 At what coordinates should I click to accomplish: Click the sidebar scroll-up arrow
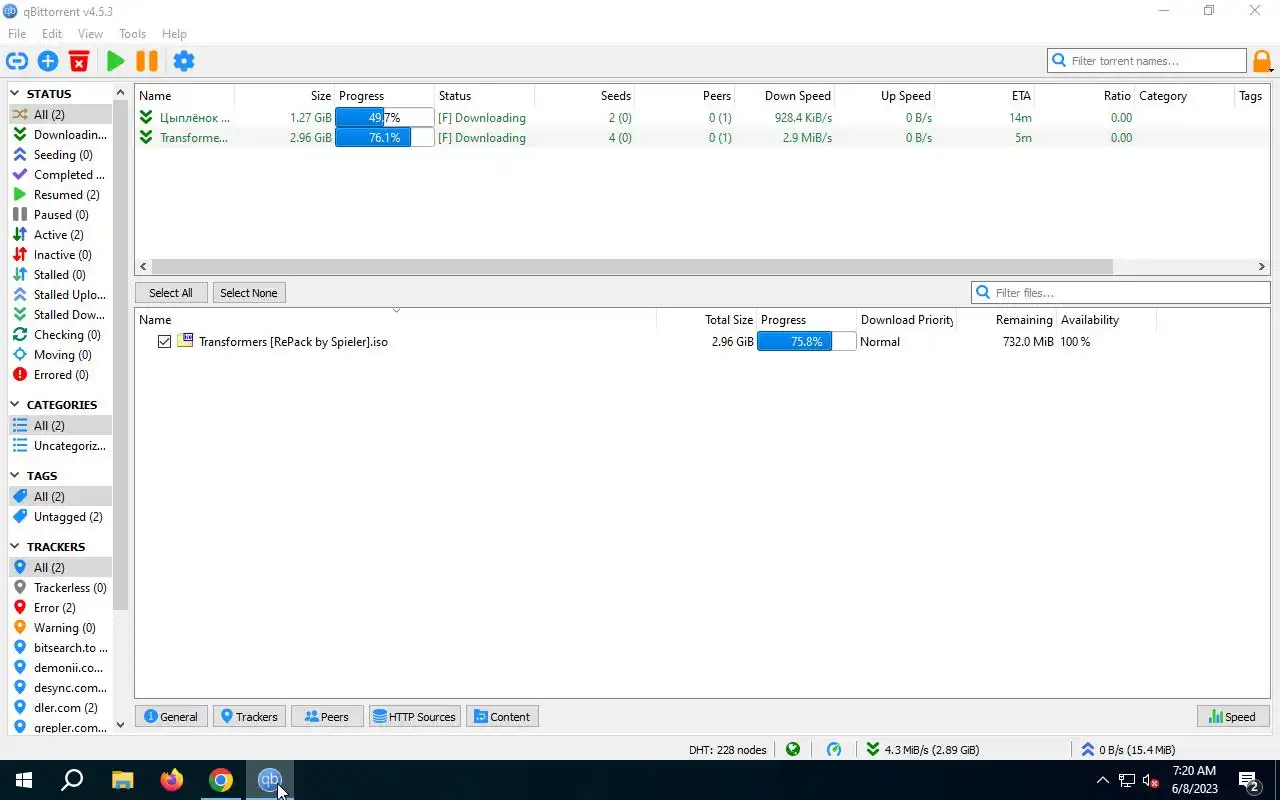coord(121,93)
